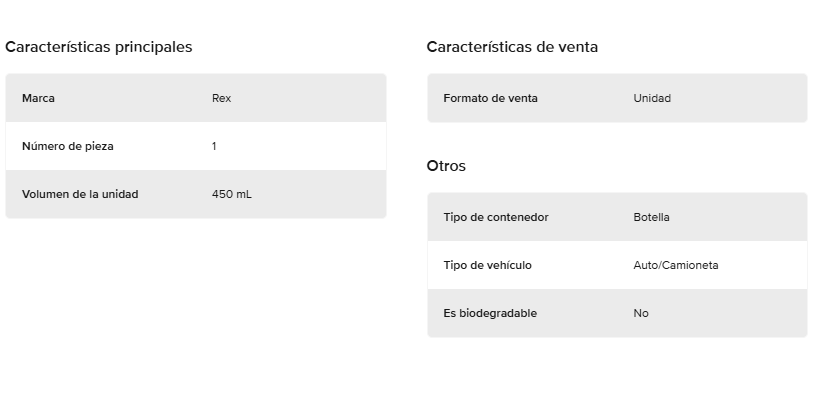Click the Características de venta heading
This screenshot has width=823, height=404.
pyautogui.click(x=512, y=47)
